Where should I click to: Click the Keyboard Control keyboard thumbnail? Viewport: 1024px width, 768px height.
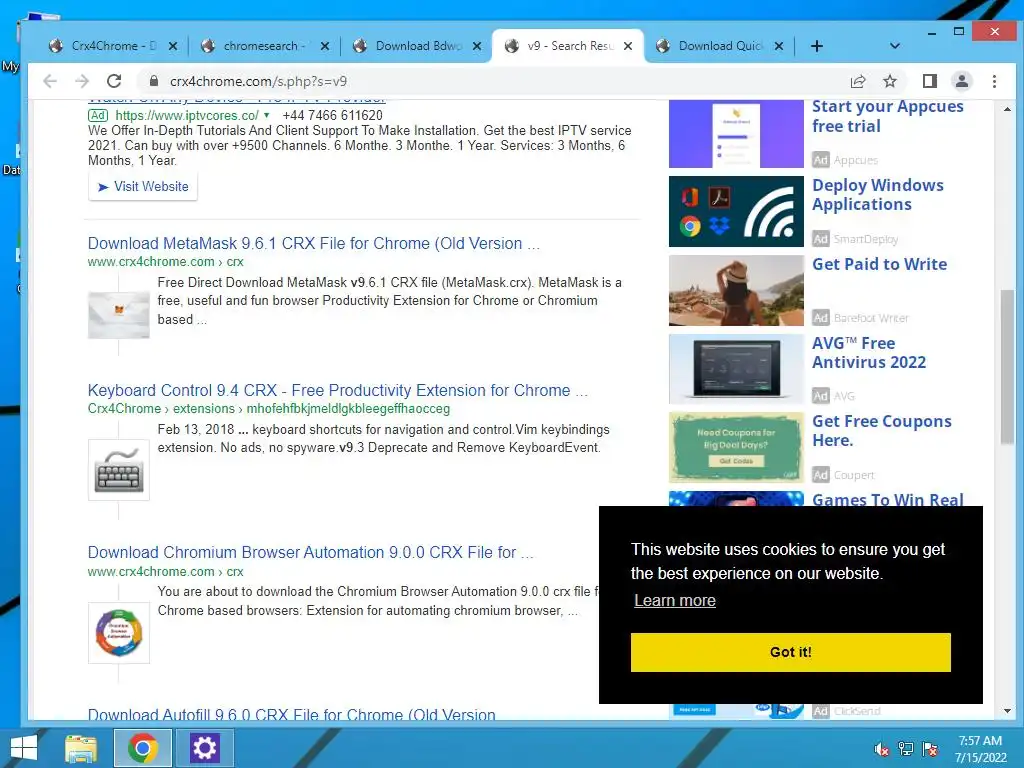point(119,470)
